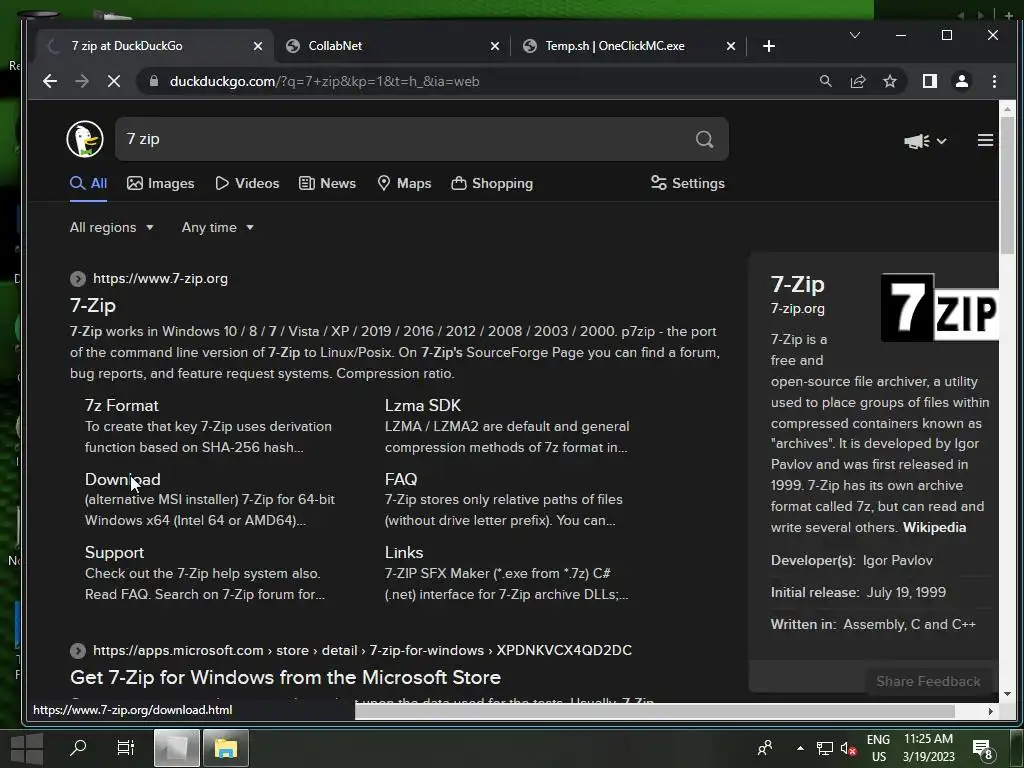Click the horizontal scrollbar right arrow
Viewport: 1024px width, 768px height.
[991, 711]
